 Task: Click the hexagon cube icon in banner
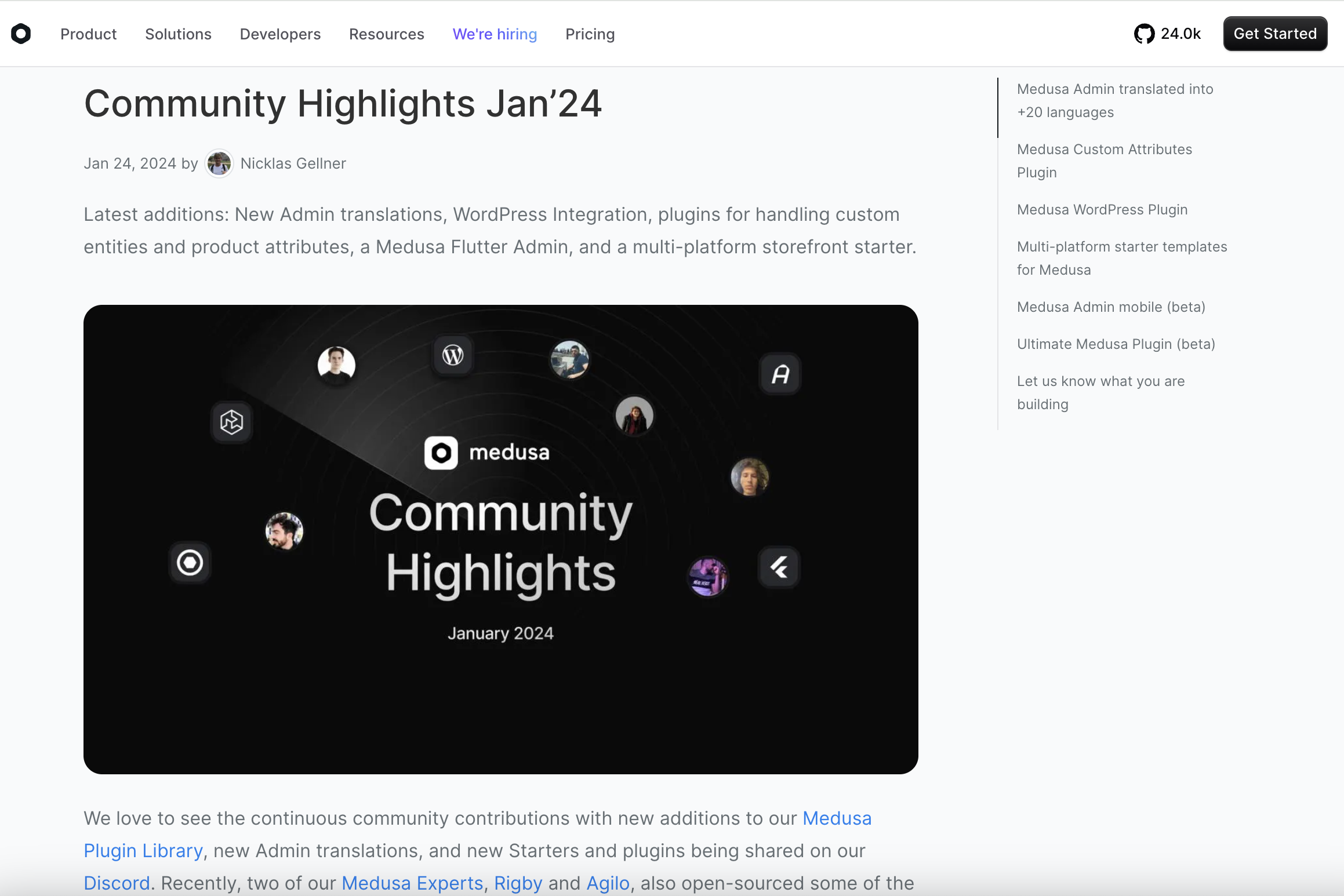pyautogui.click(x=231, y=422)
